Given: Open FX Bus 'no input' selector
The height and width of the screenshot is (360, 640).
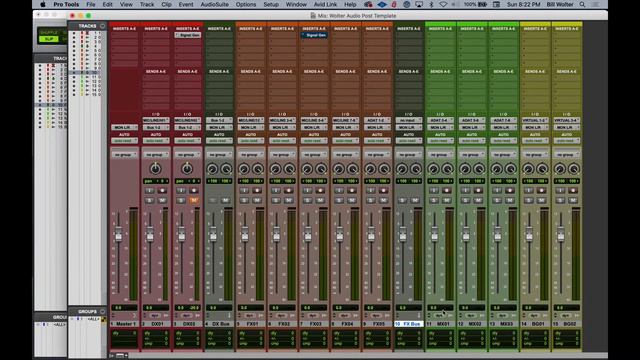Looking at the screenshot, I should point(409,120).
